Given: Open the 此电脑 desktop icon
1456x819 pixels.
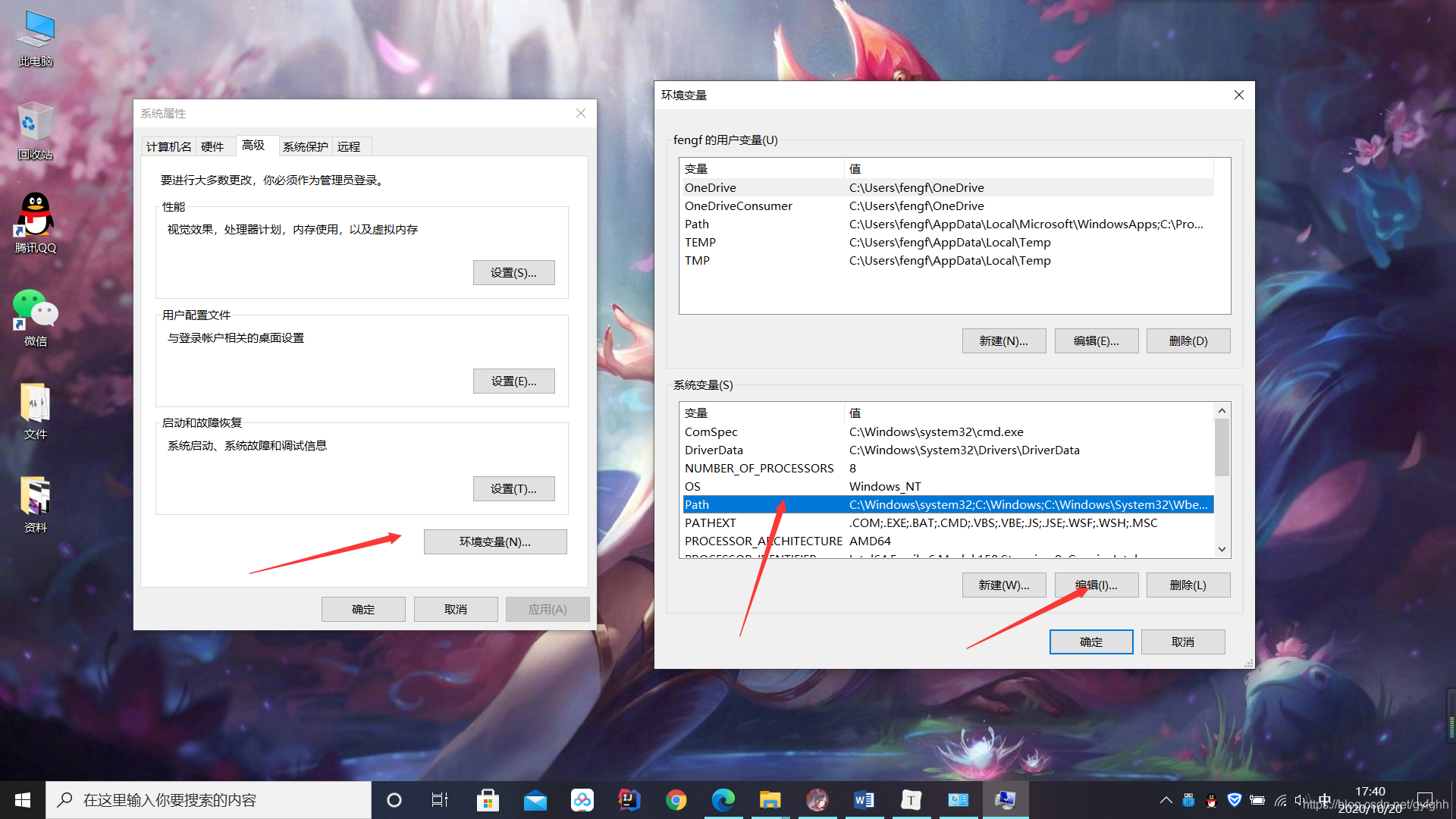Looking at the screenshot, I should (36, 38).
